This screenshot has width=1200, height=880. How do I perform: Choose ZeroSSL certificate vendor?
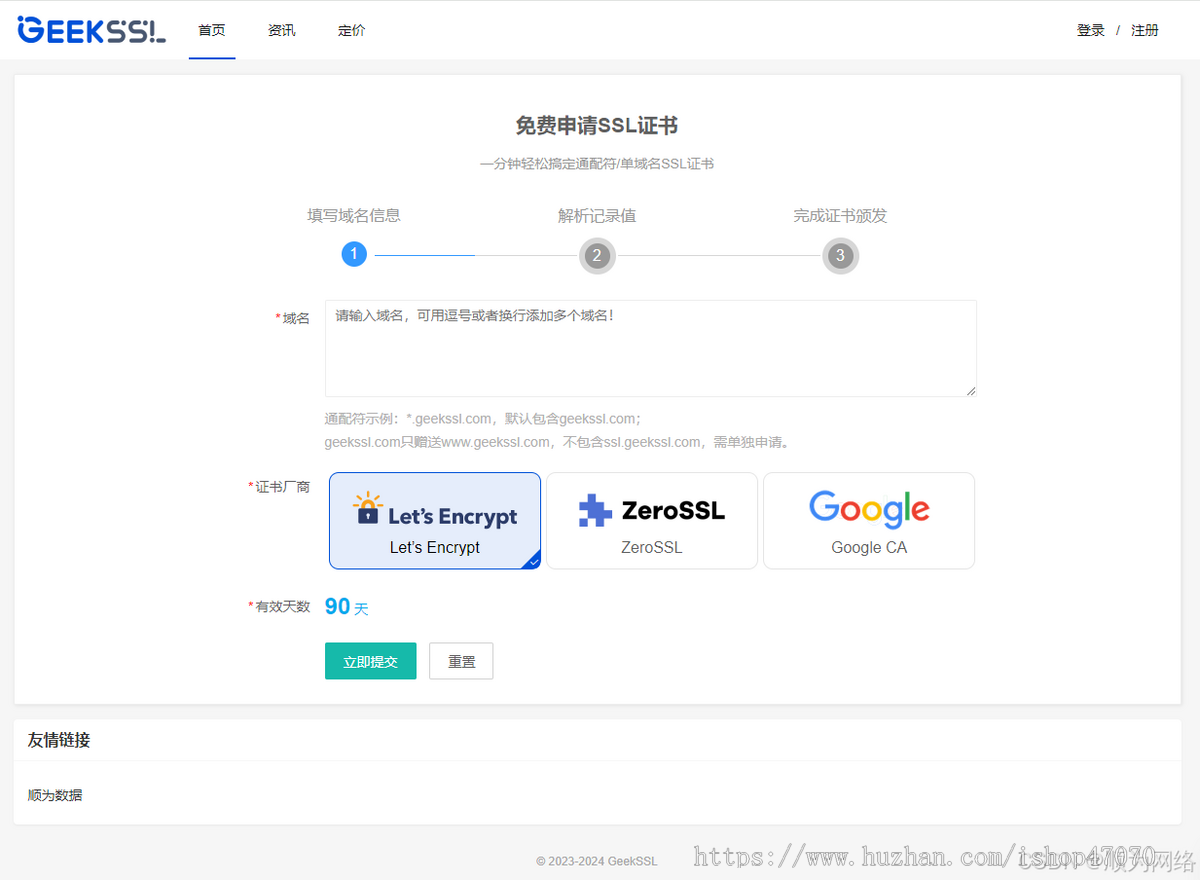coord(652,521)
